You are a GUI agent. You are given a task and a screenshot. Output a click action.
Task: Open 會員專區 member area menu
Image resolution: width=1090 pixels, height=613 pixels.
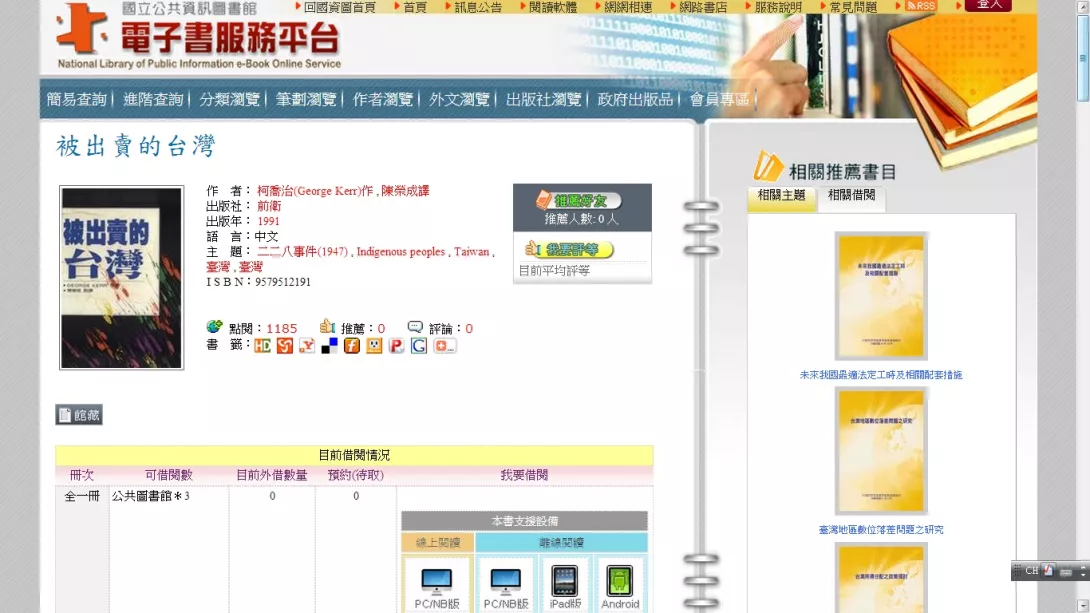click(x=719, y=99)
